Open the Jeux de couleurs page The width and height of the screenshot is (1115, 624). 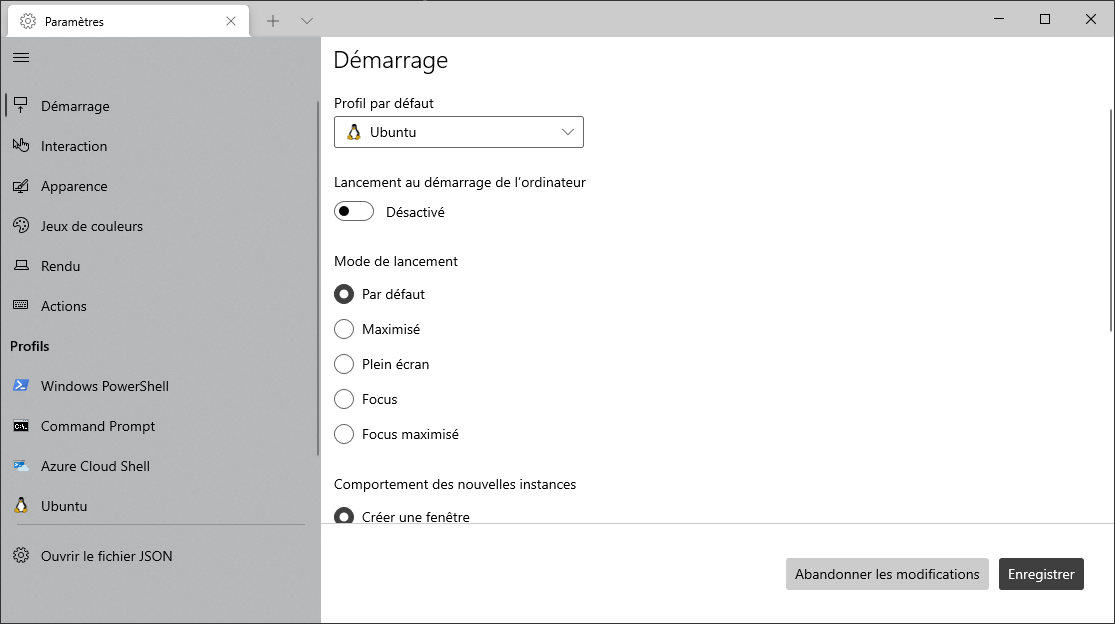pos(159,226)
